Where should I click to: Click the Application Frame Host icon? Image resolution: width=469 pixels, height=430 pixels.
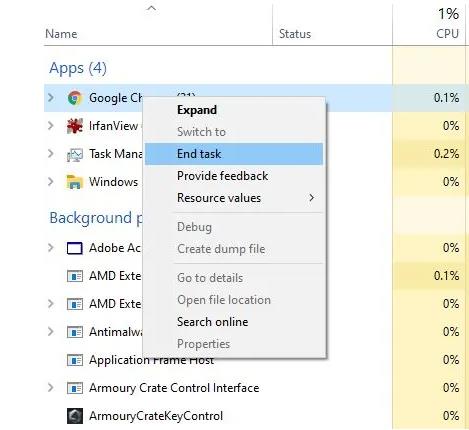pyautogui.click(x=75, y=360)
